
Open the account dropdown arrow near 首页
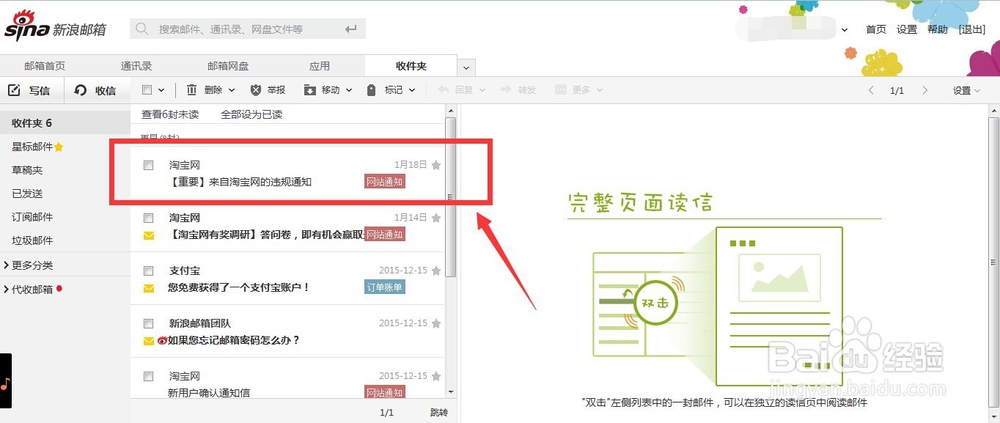click(x=845, y=29)
